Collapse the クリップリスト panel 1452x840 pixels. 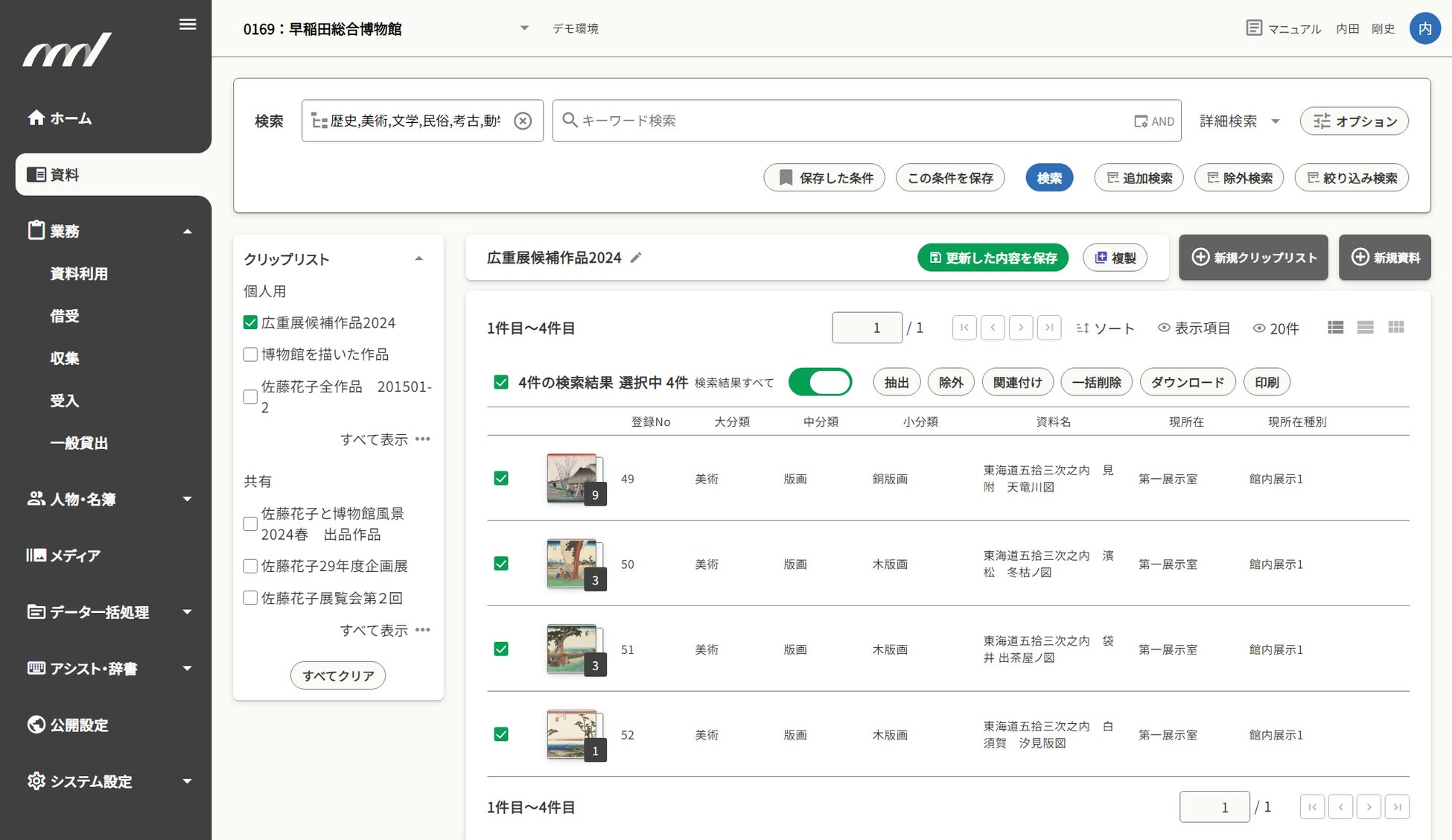[x=419, y=259]
